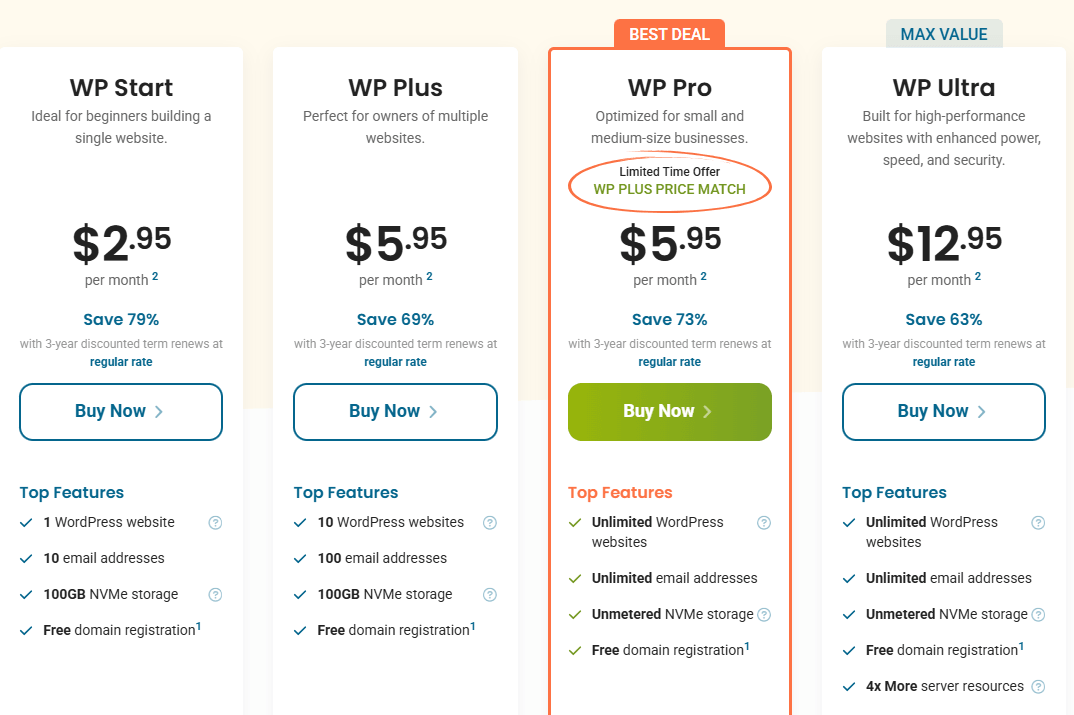
Task: Click green Buy Now button for WP Pro
Action: point(670,411)
